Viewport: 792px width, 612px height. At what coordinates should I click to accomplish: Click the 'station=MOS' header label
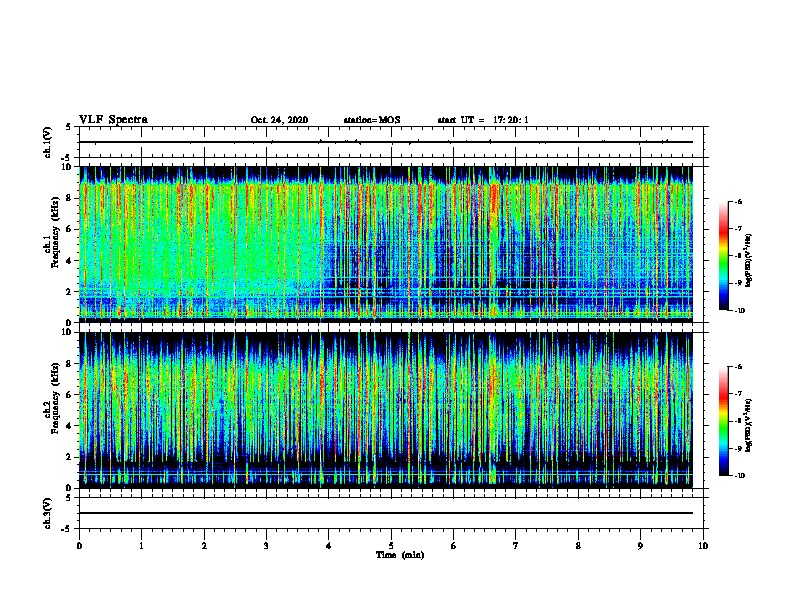pos(372,120)
